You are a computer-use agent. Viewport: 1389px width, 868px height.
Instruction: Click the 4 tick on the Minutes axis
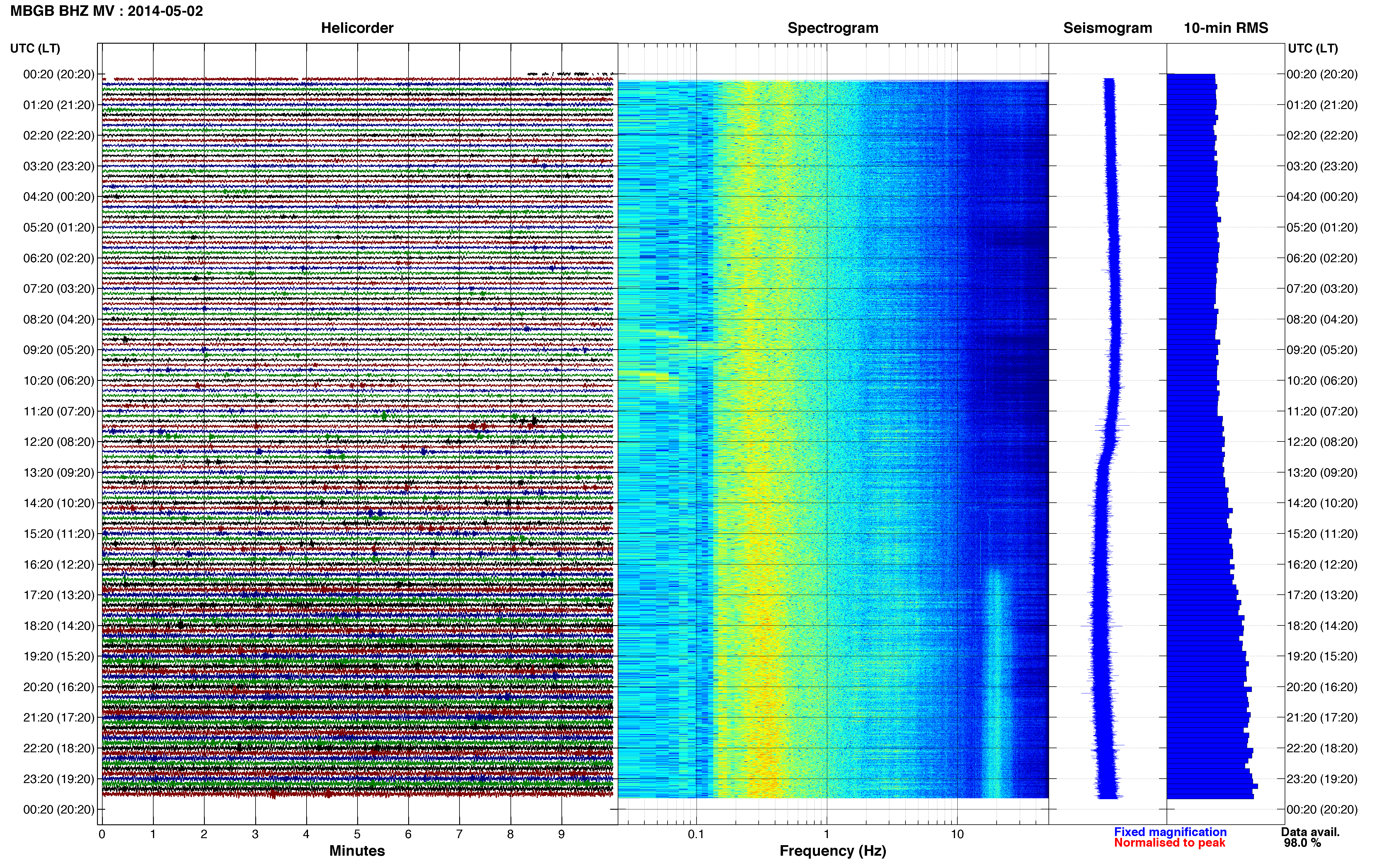pyautogui.click(x=306, y=834)
